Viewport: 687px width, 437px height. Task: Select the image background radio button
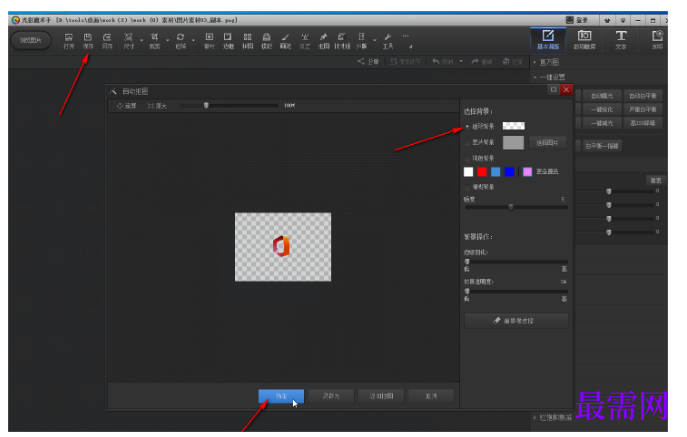point(467,142)
